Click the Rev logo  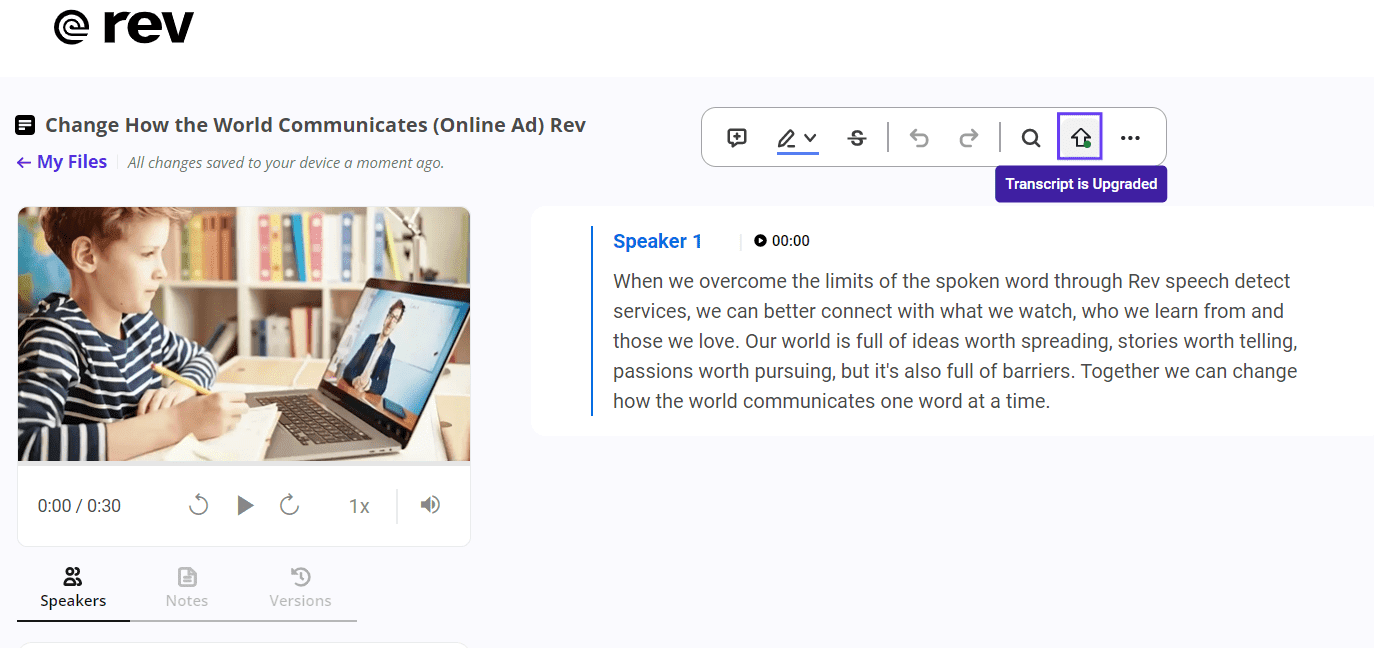pyautogui.click(x=124, y=27)
